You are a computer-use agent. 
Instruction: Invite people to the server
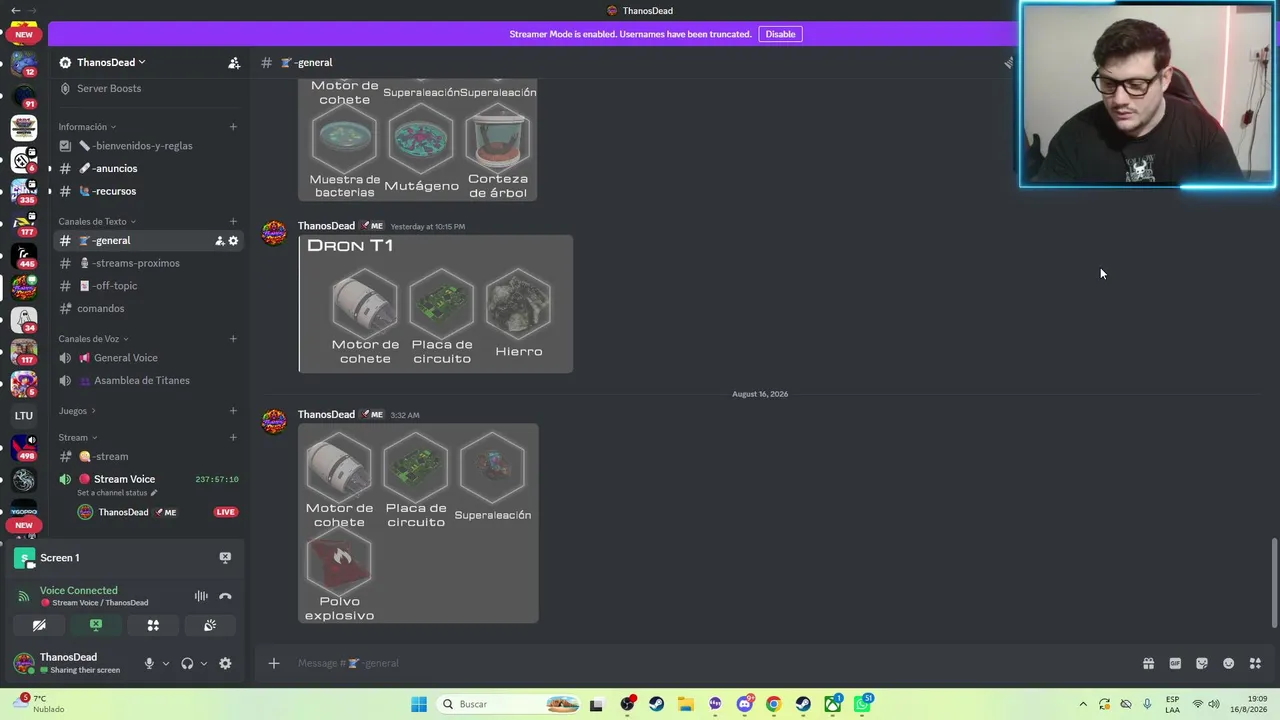234,62
